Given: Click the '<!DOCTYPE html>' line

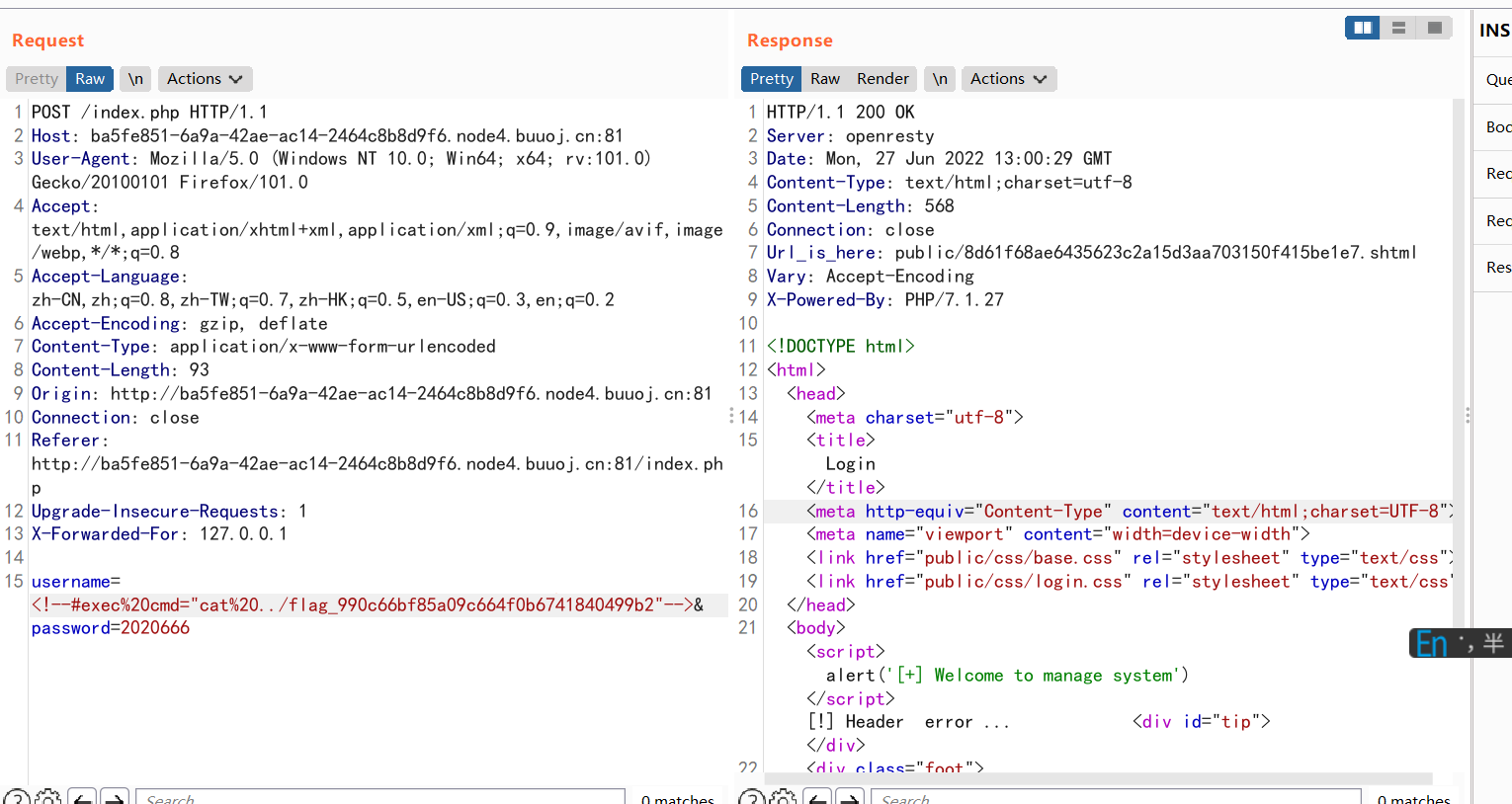Looking at the screenshot, I should [841, 347].
